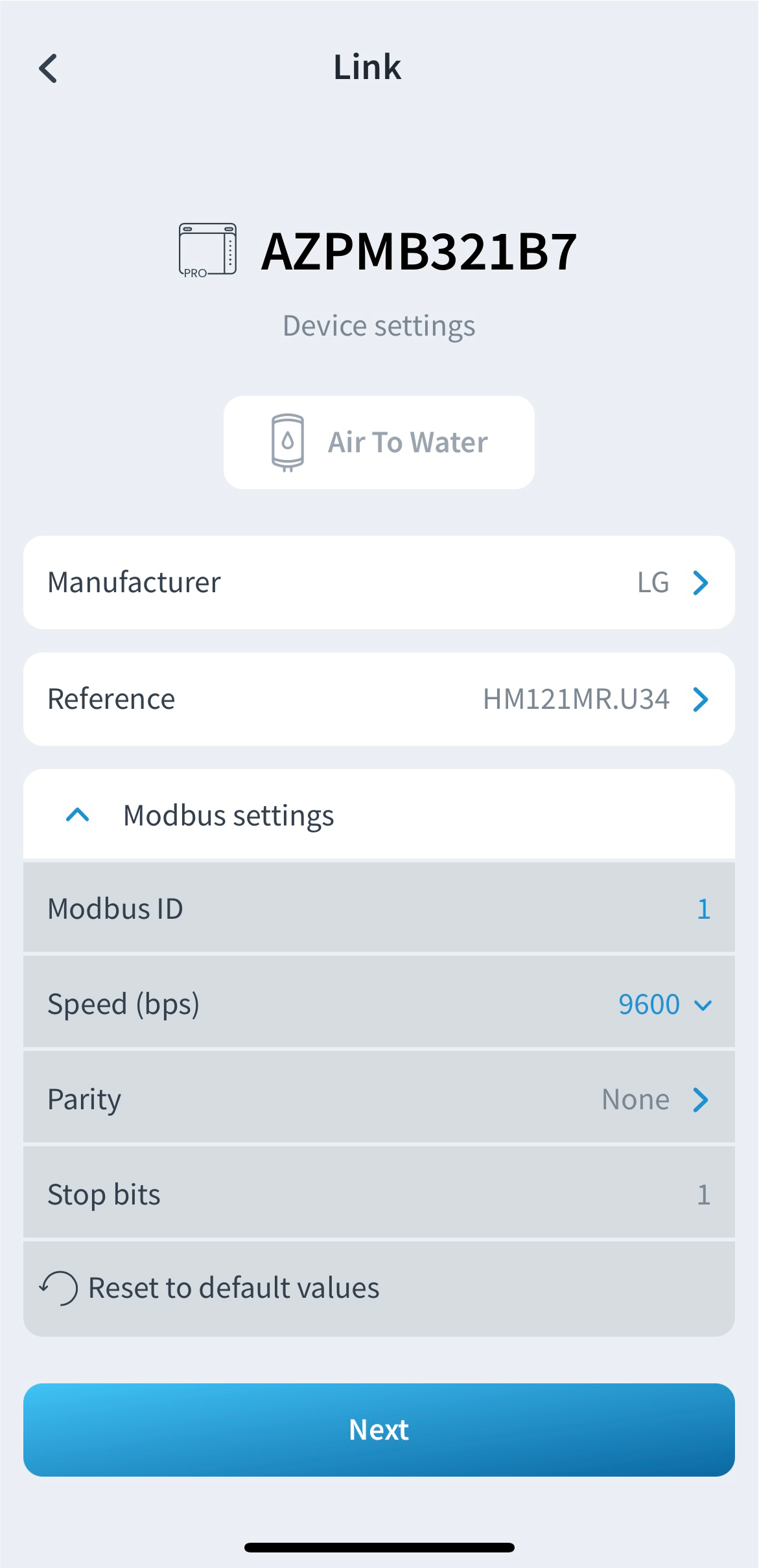Image resolution: width=759 pixels, height=1568 pixels.
Task: Tap the PRO device icon
Action: point(207,250)
